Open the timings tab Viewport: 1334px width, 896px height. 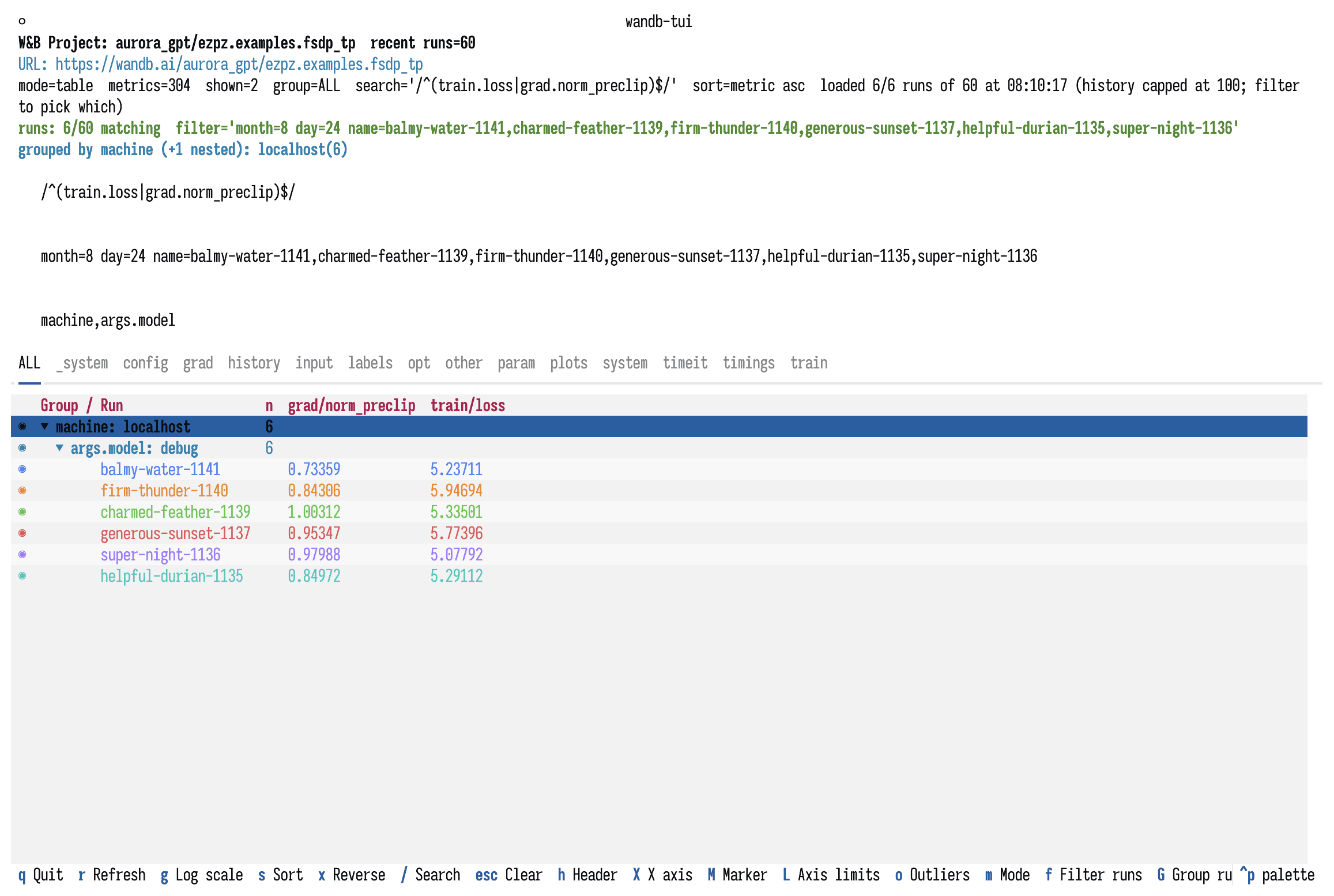click(749, 363)
